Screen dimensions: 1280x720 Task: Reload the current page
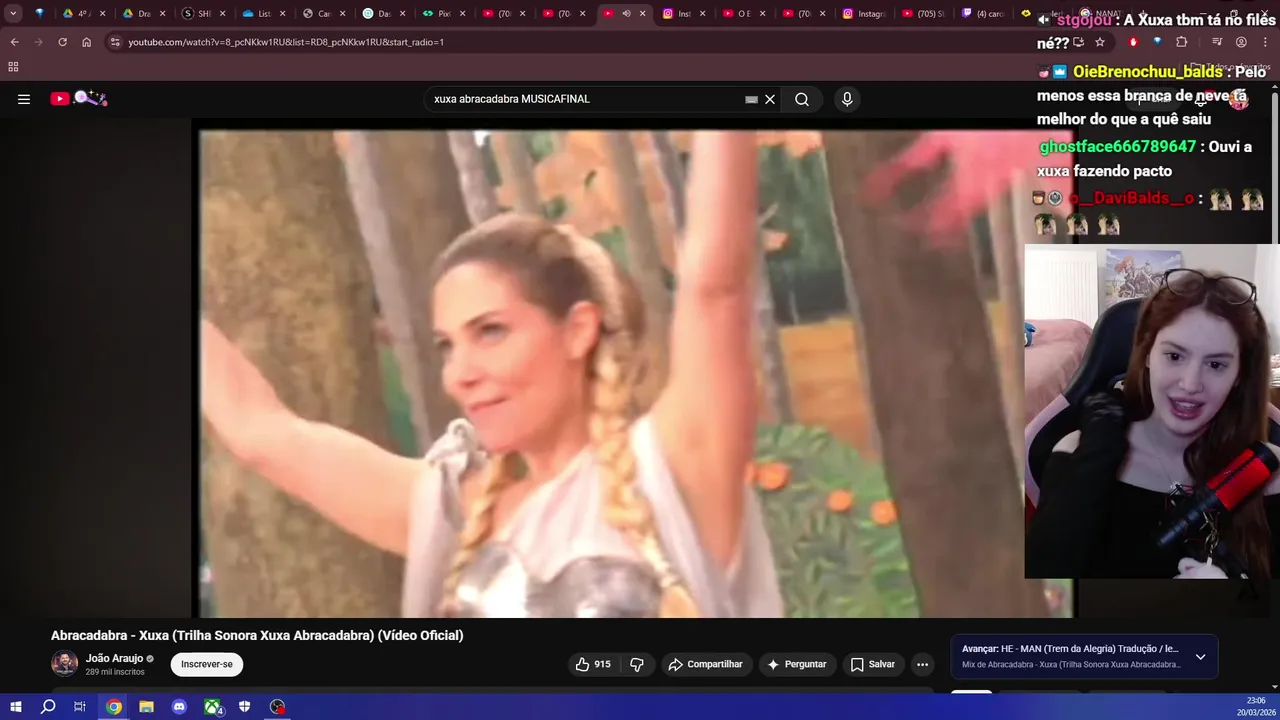(62, 42)
